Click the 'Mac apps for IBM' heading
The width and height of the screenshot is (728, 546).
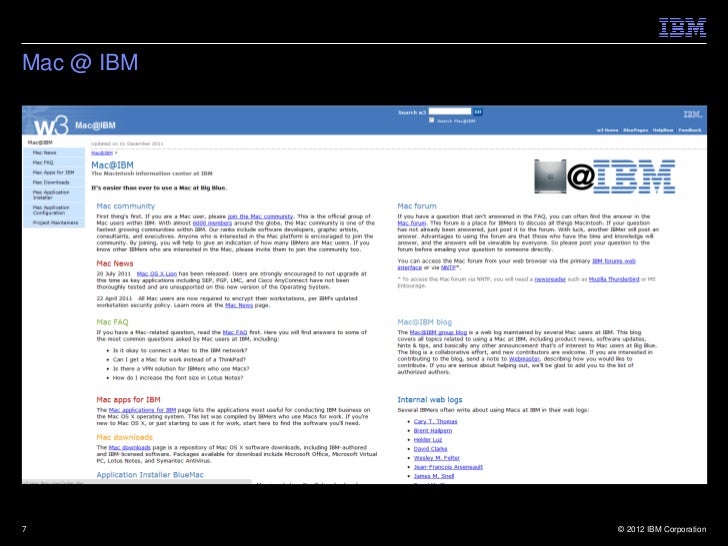pos(128,400)
